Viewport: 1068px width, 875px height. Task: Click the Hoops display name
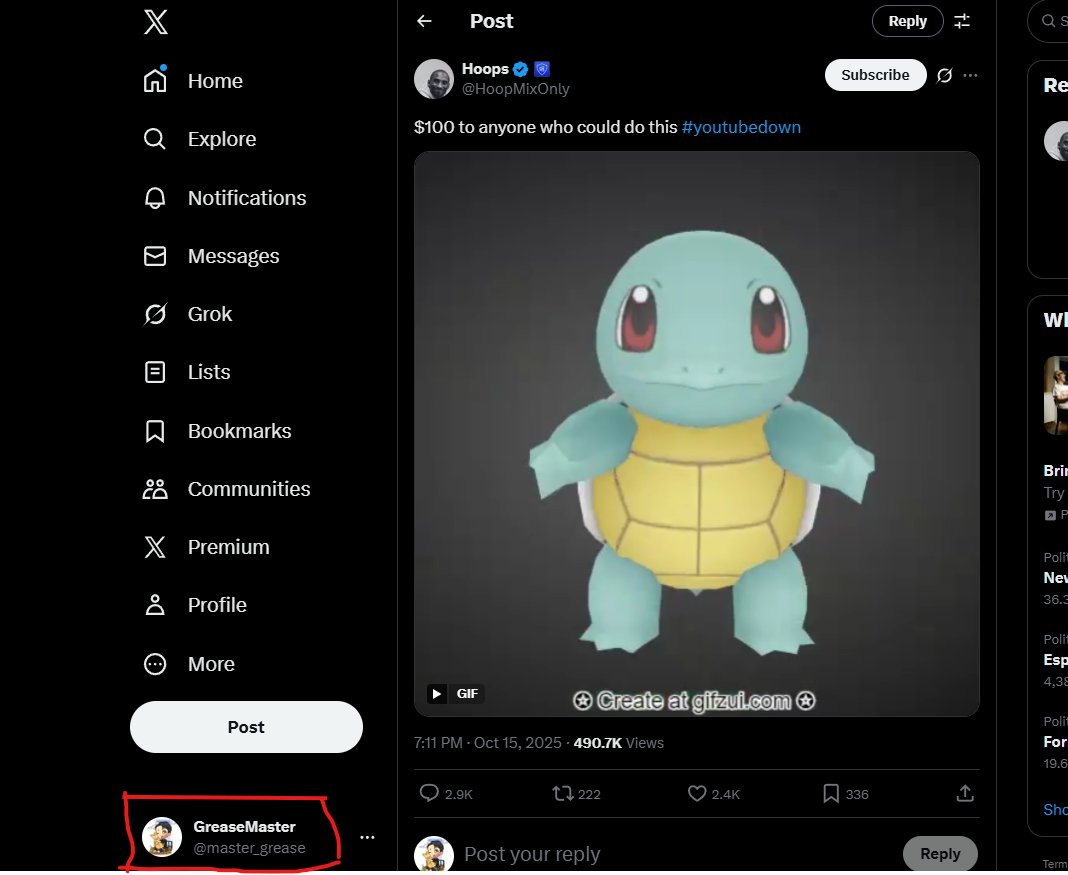click(485, 69)
